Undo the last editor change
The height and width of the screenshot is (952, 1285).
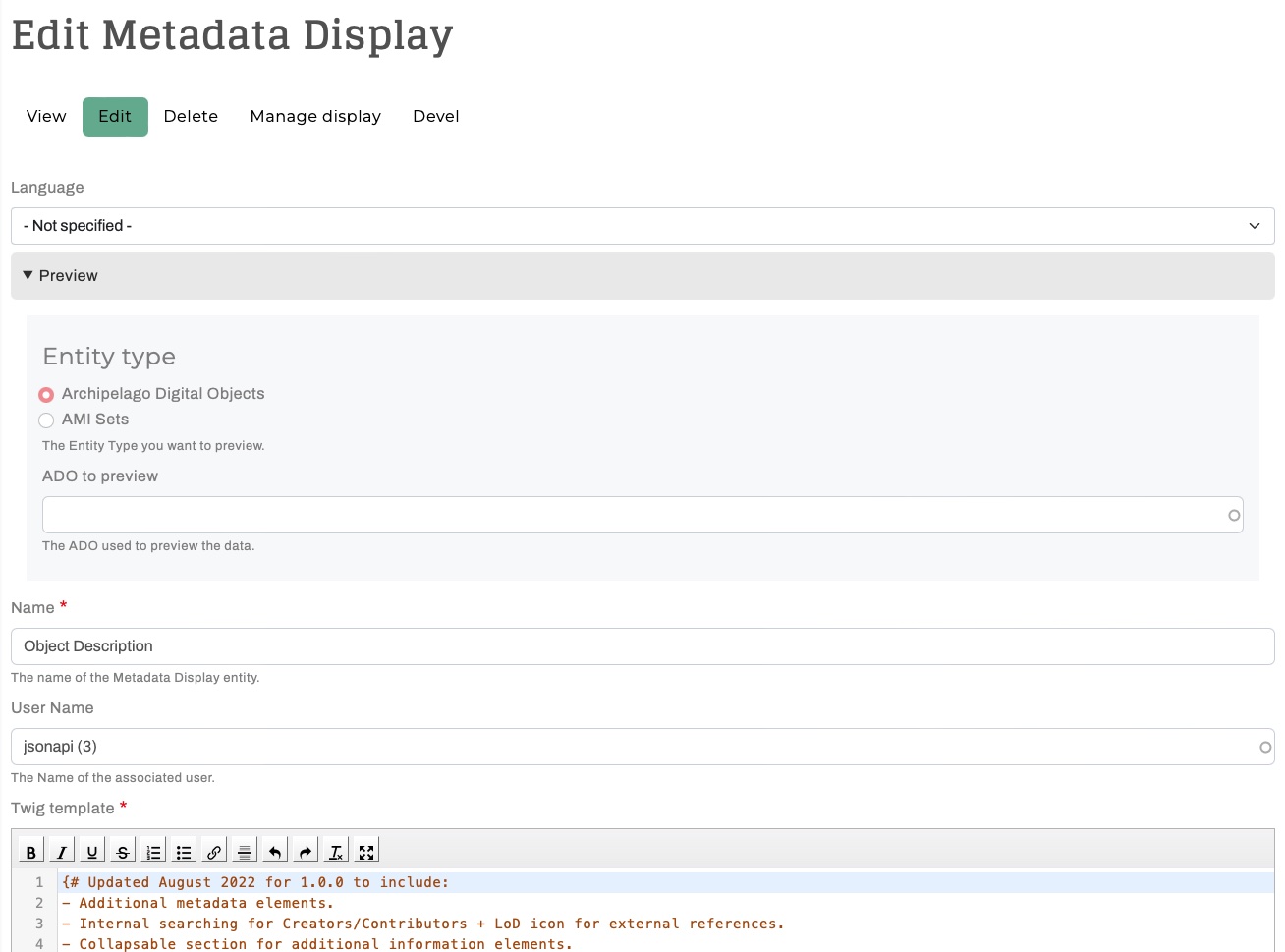[x=275, y=852]
